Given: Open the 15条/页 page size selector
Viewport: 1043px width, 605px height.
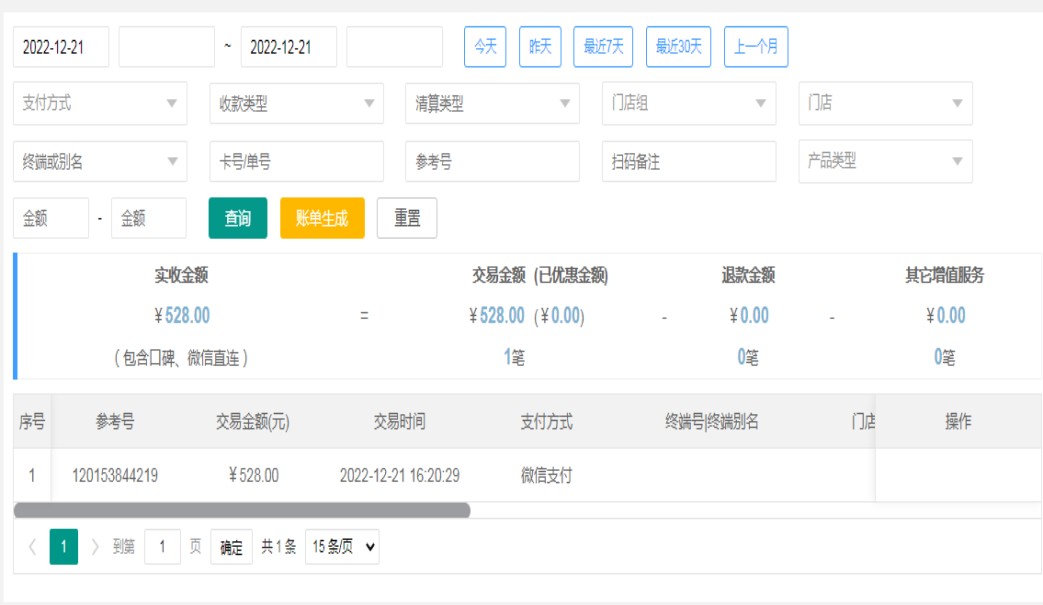Looking at the screenshot, I should coord(342,547).
